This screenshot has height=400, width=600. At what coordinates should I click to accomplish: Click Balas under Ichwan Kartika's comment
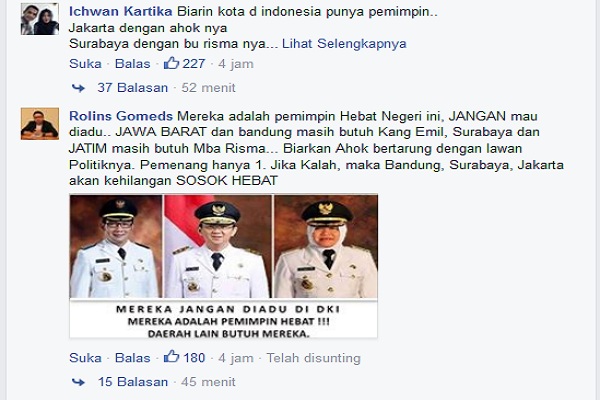coord(132,64)
